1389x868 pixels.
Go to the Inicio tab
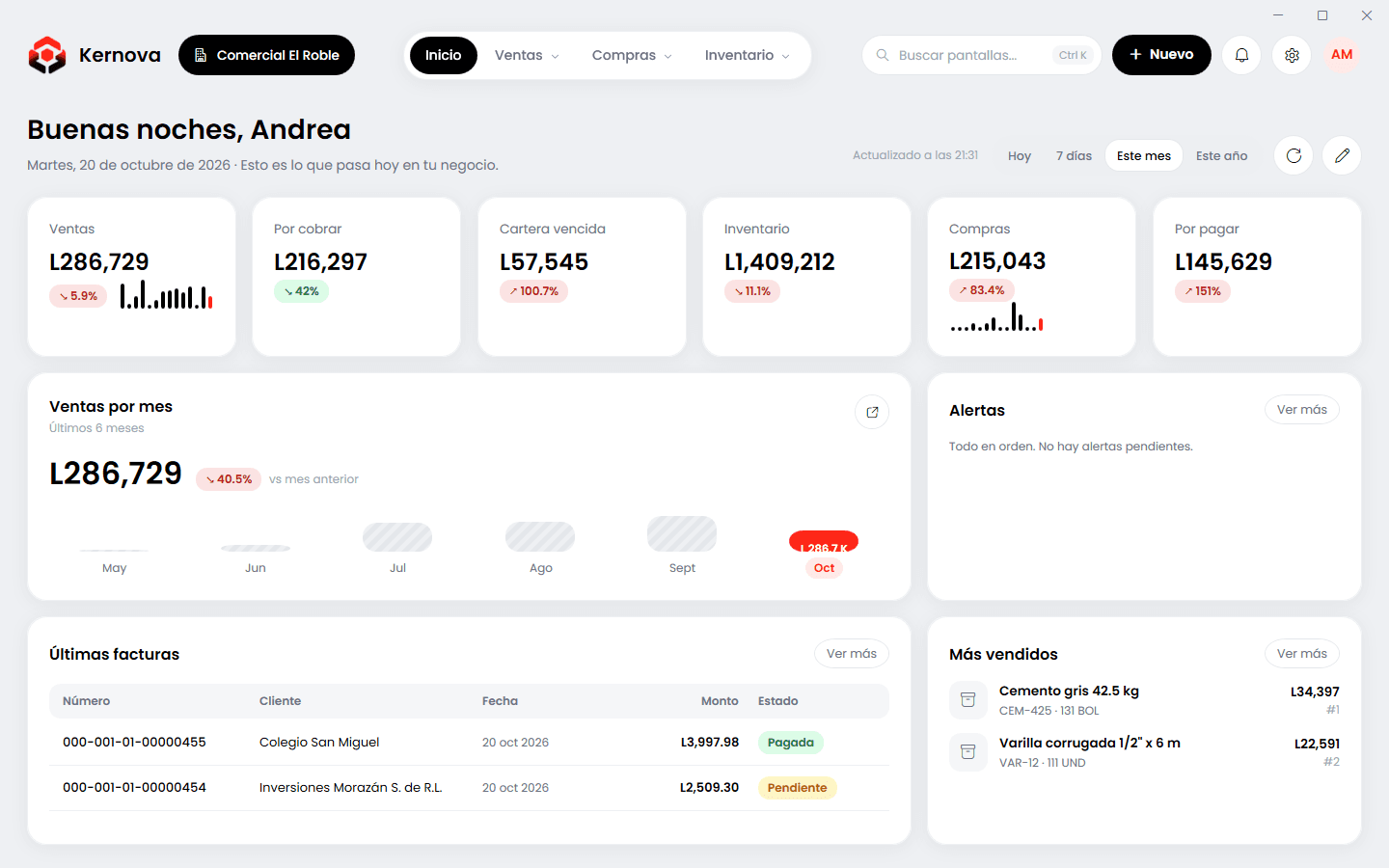444,55
